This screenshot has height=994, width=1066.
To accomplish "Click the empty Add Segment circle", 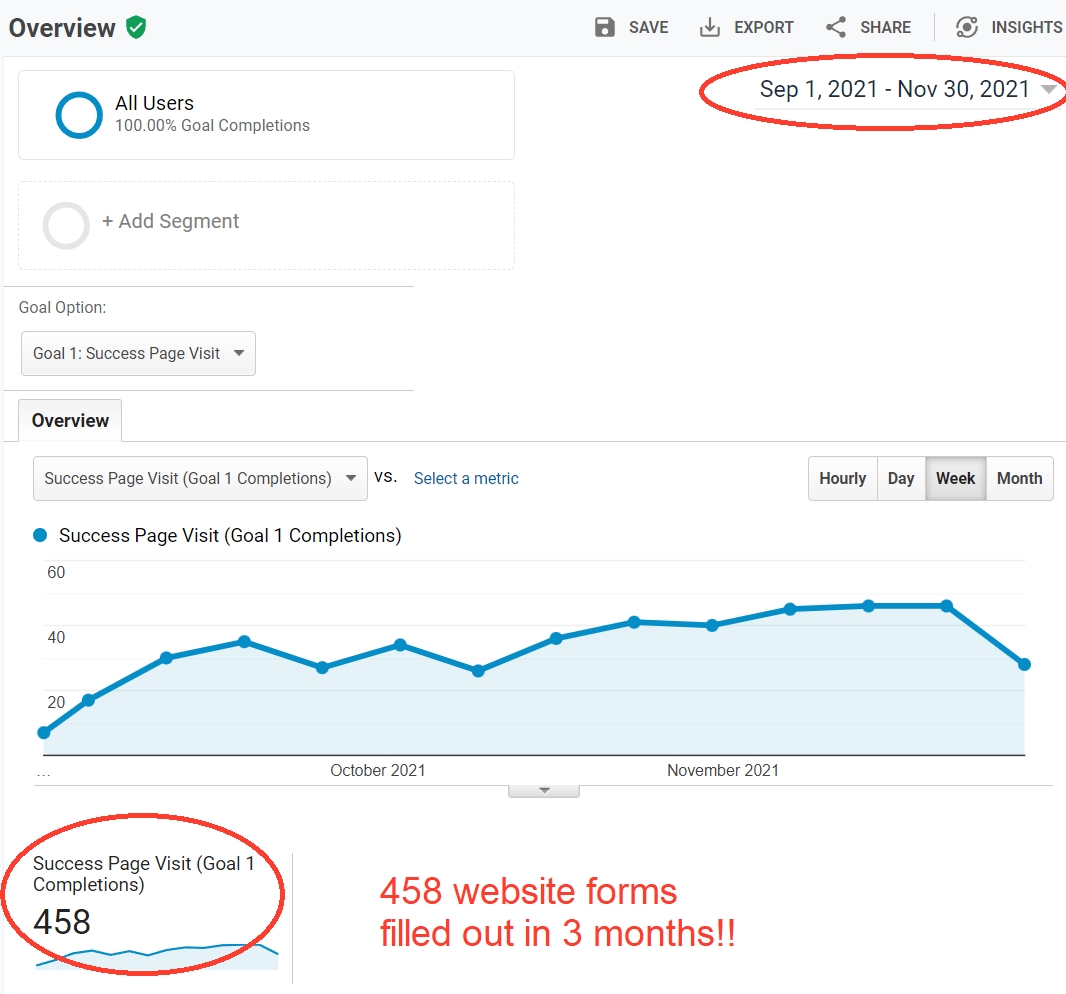I will [66, 225].
